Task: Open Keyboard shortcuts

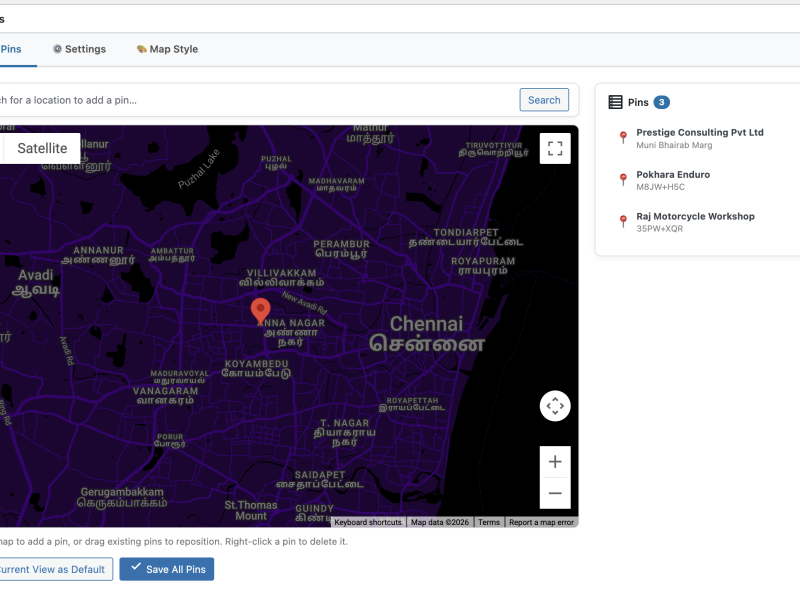Action: [x=366, y=522]
